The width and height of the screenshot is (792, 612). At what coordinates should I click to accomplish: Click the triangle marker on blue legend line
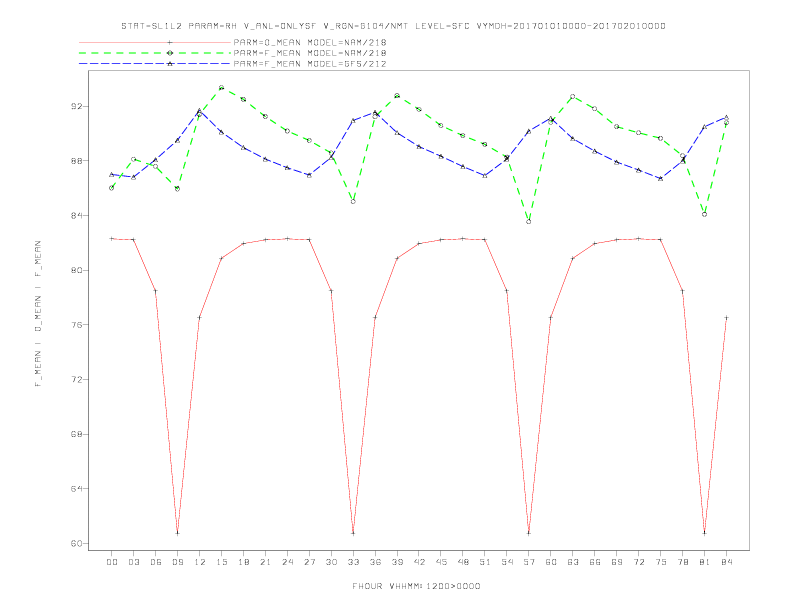[x=170, y=64]
